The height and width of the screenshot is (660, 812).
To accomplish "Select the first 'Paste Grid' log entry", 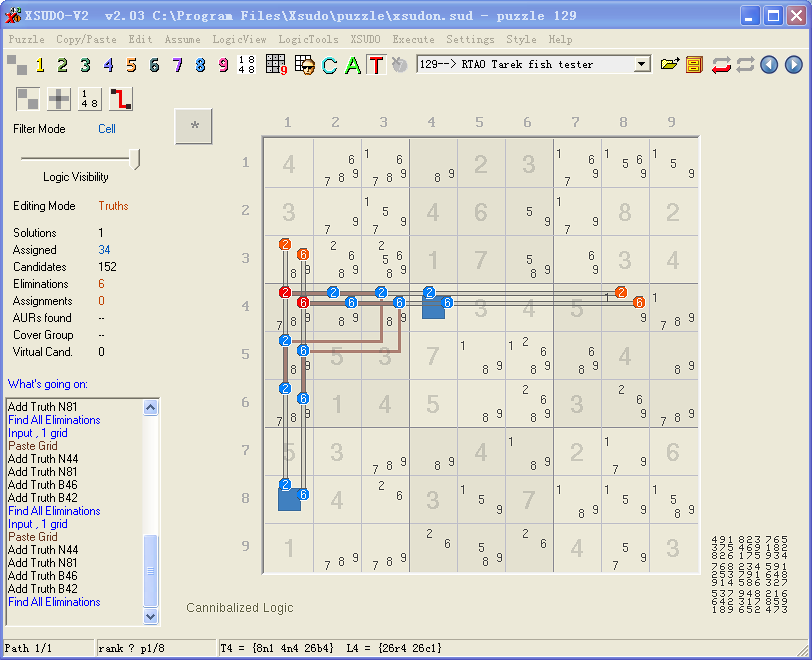I will (x=33, y=446).
